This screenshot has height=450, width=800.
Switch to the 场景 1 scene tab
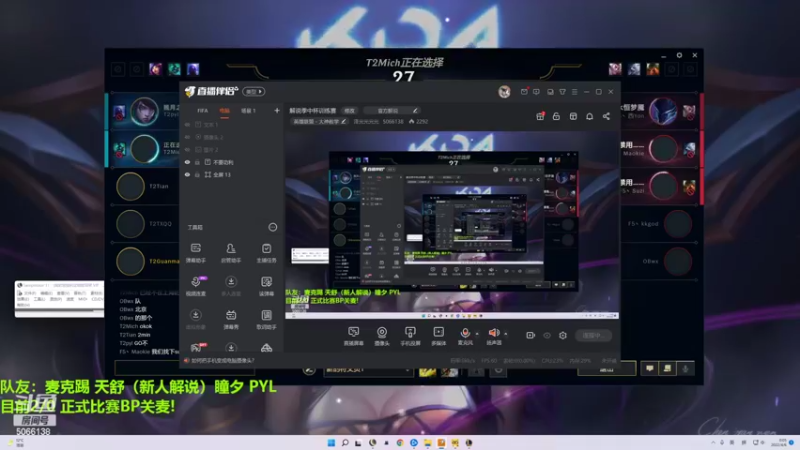[248, 111]
